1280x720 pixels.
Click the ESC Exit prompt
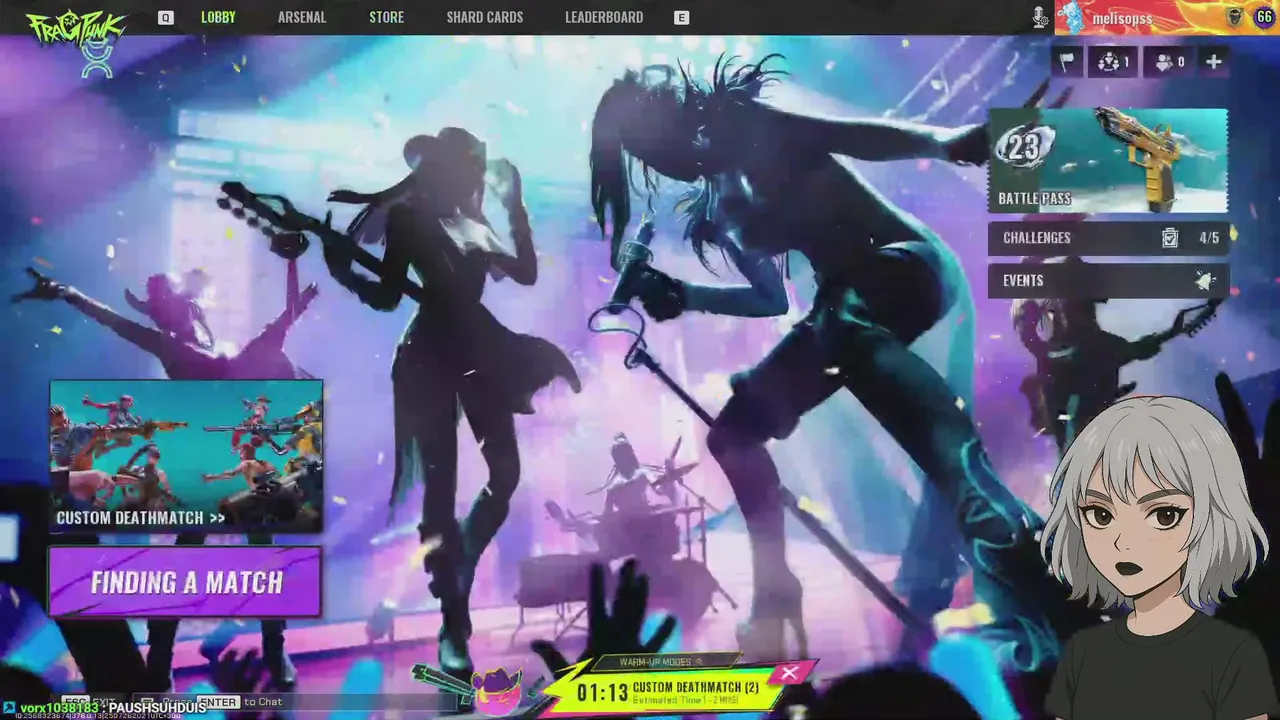[x=88, y=702]
